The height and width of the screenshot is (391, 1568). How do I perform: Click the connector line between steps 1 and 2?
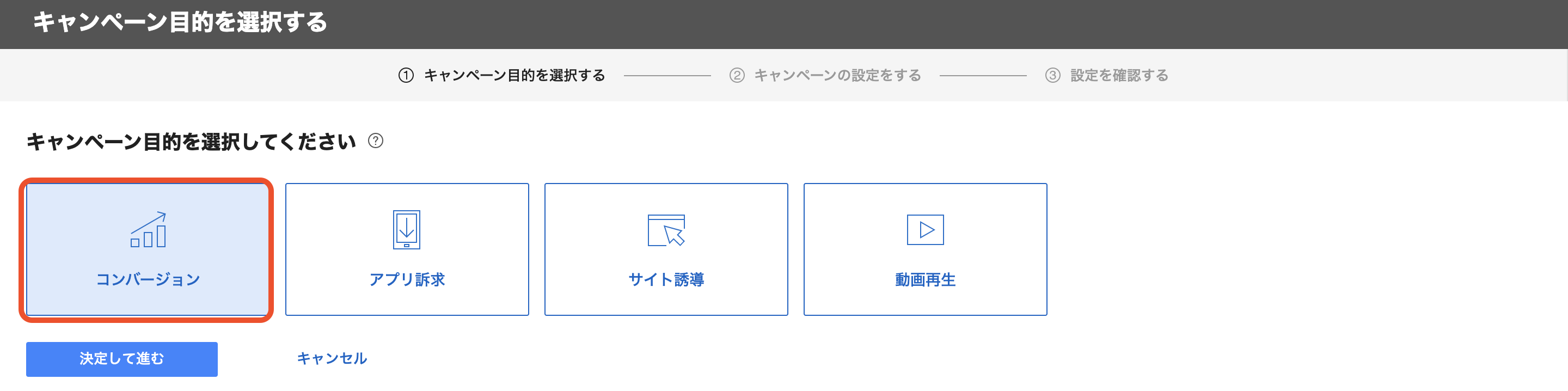(667, 76)
